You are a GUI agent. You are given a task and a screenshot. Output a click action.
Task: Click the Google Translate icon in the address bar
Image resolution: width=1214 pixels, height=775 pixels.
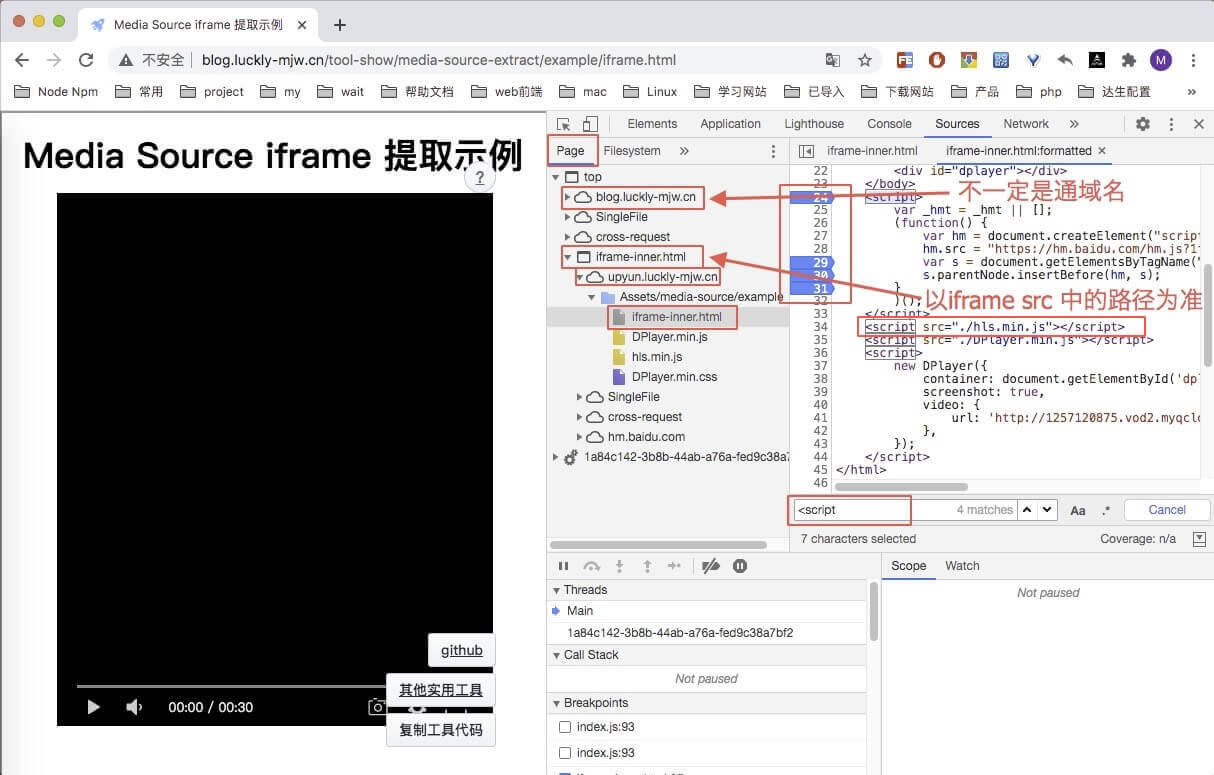point(833,60)
